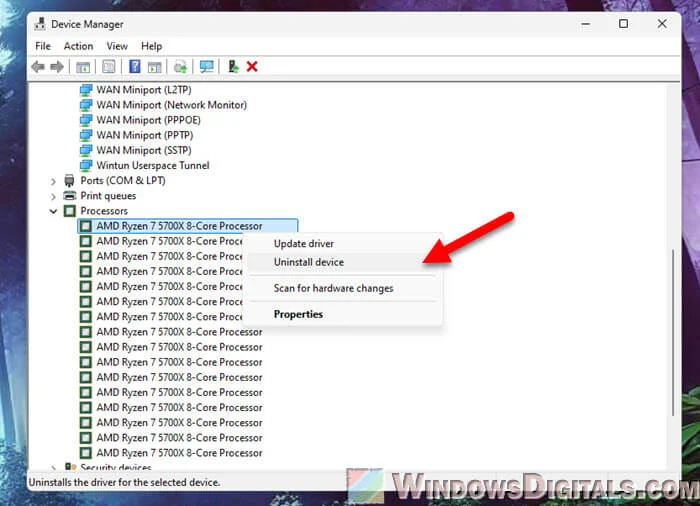Collapse the Processors node
Image resolution: width=700 pixels, height=506 pixels.
coord(54,211)
